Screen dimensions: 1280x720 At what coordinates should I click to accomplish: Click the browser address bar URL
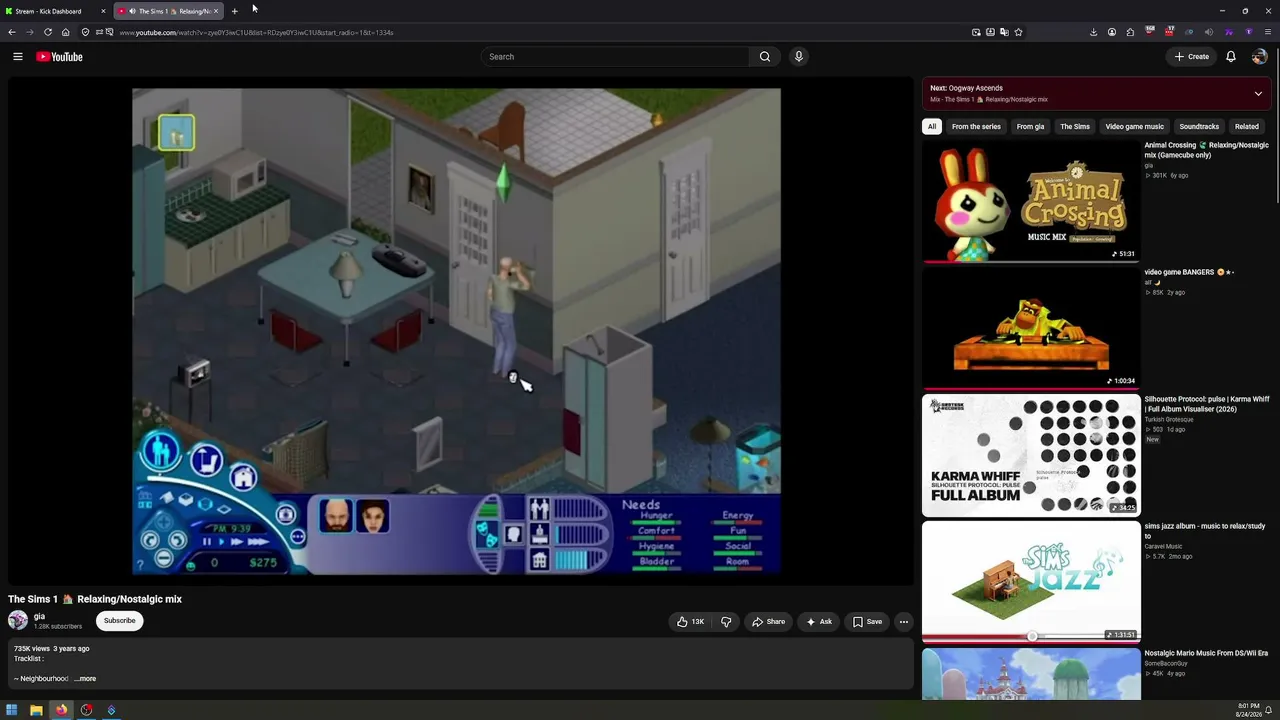(x=256, y=32)
